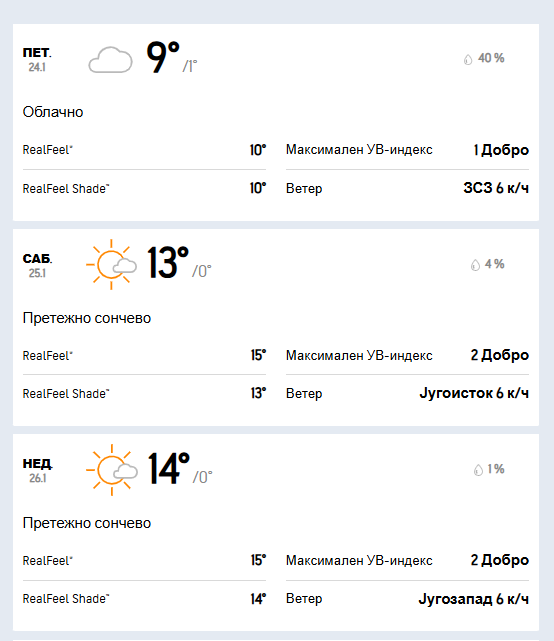Screen dimensions: 554x641
Task: Click the 9° high temperature for Friday
Action: 163,57
